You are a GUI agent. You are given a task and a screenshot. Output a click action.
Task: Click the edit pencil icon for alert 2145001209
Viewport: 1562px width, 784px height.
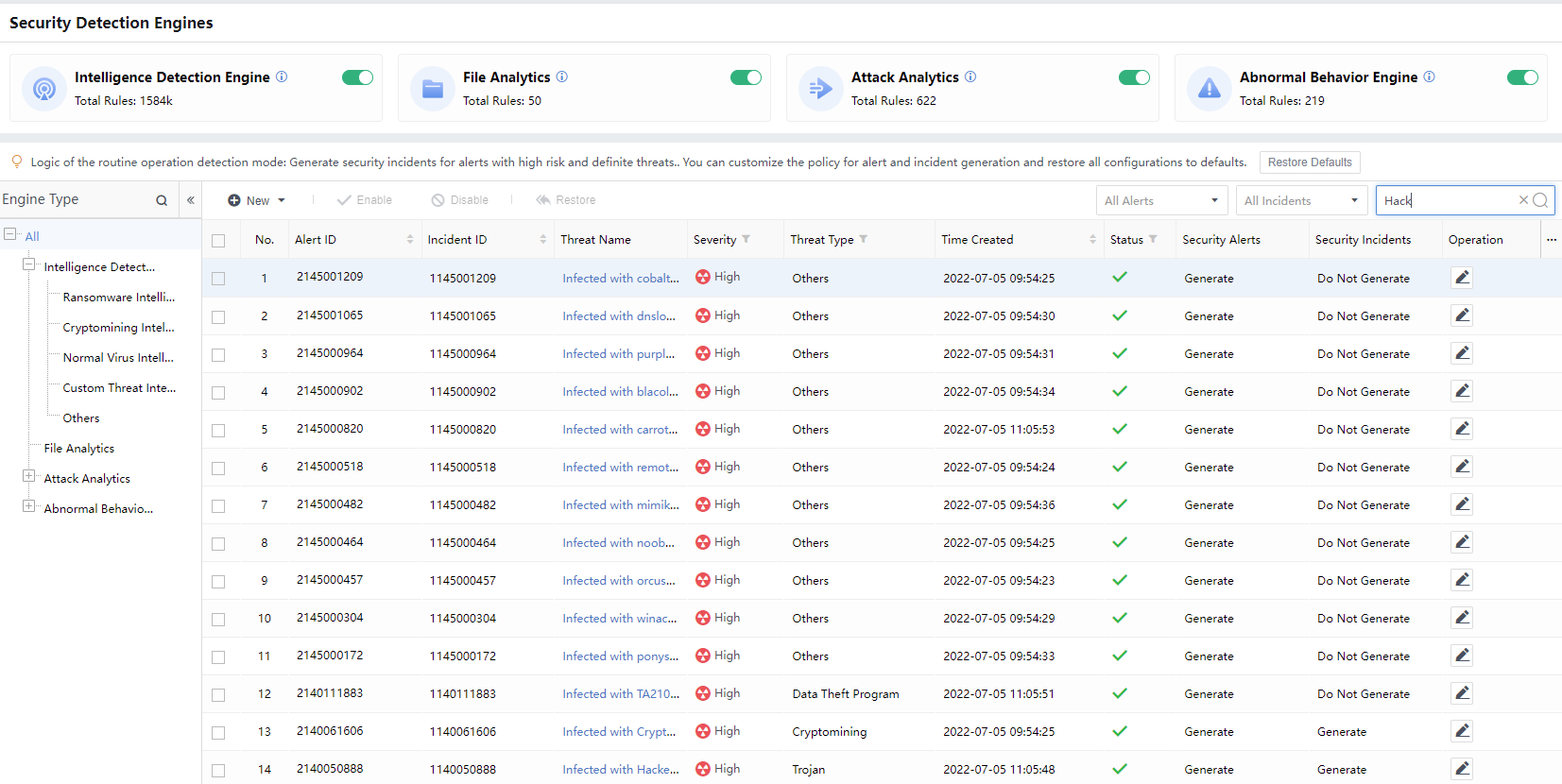1461,278
